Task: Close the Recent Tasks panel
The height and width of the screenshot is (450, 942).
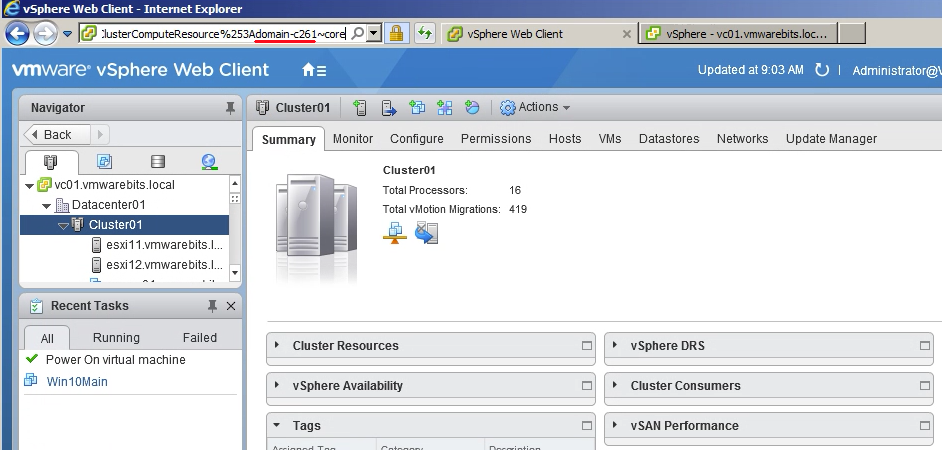Action: point(231,306)
